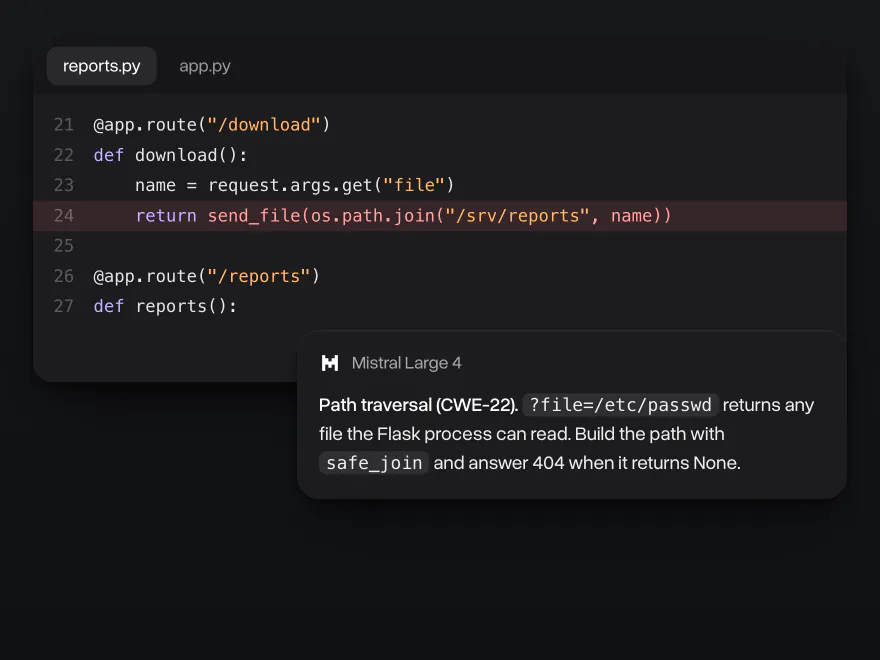Viewport: 880px width, 660px height.
Task: Switch to the reports.py tab
Action: click(x=102, y=66)
